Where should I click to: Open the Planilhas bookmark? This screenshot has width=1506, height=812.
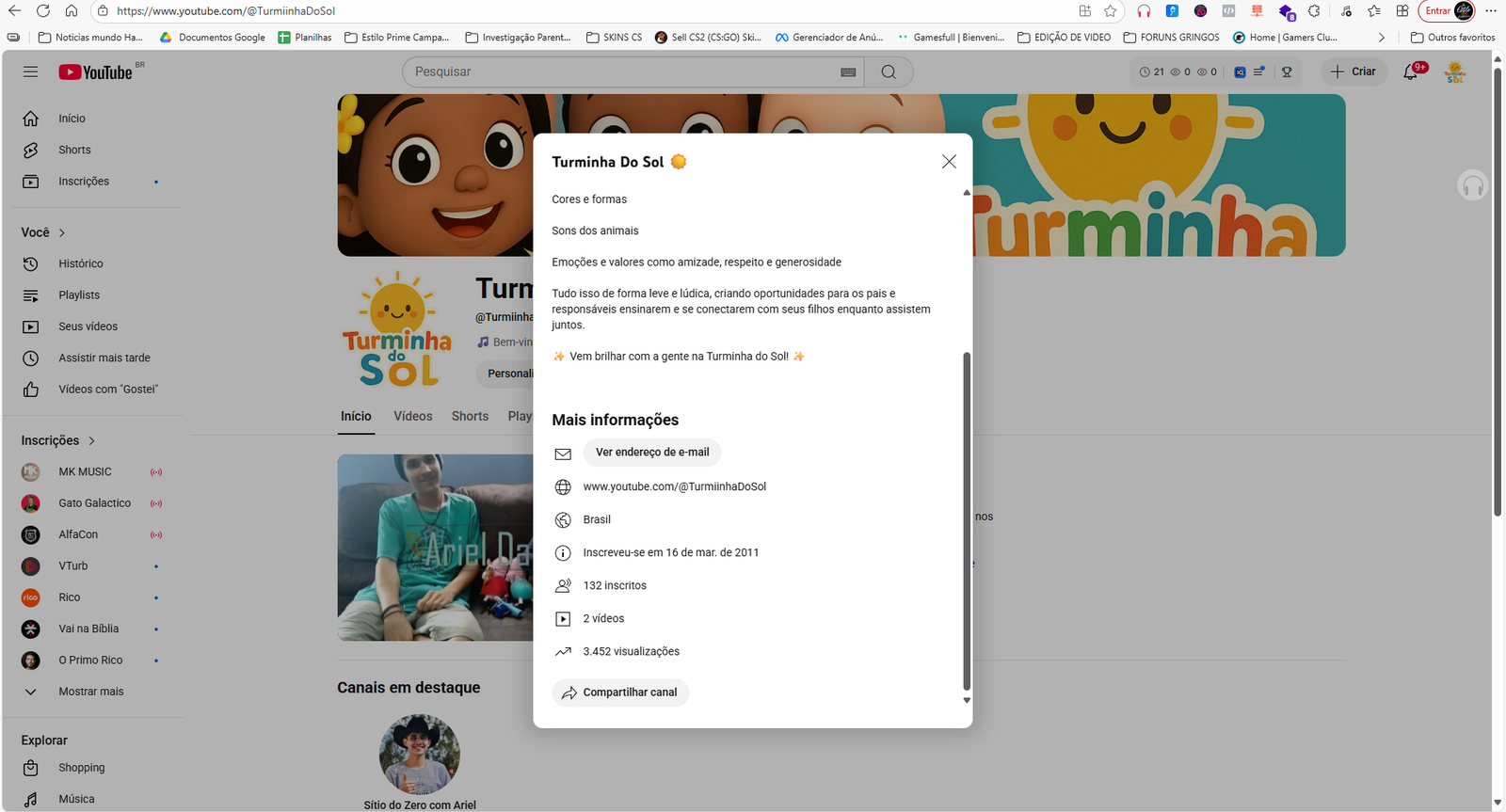point(304,38)
